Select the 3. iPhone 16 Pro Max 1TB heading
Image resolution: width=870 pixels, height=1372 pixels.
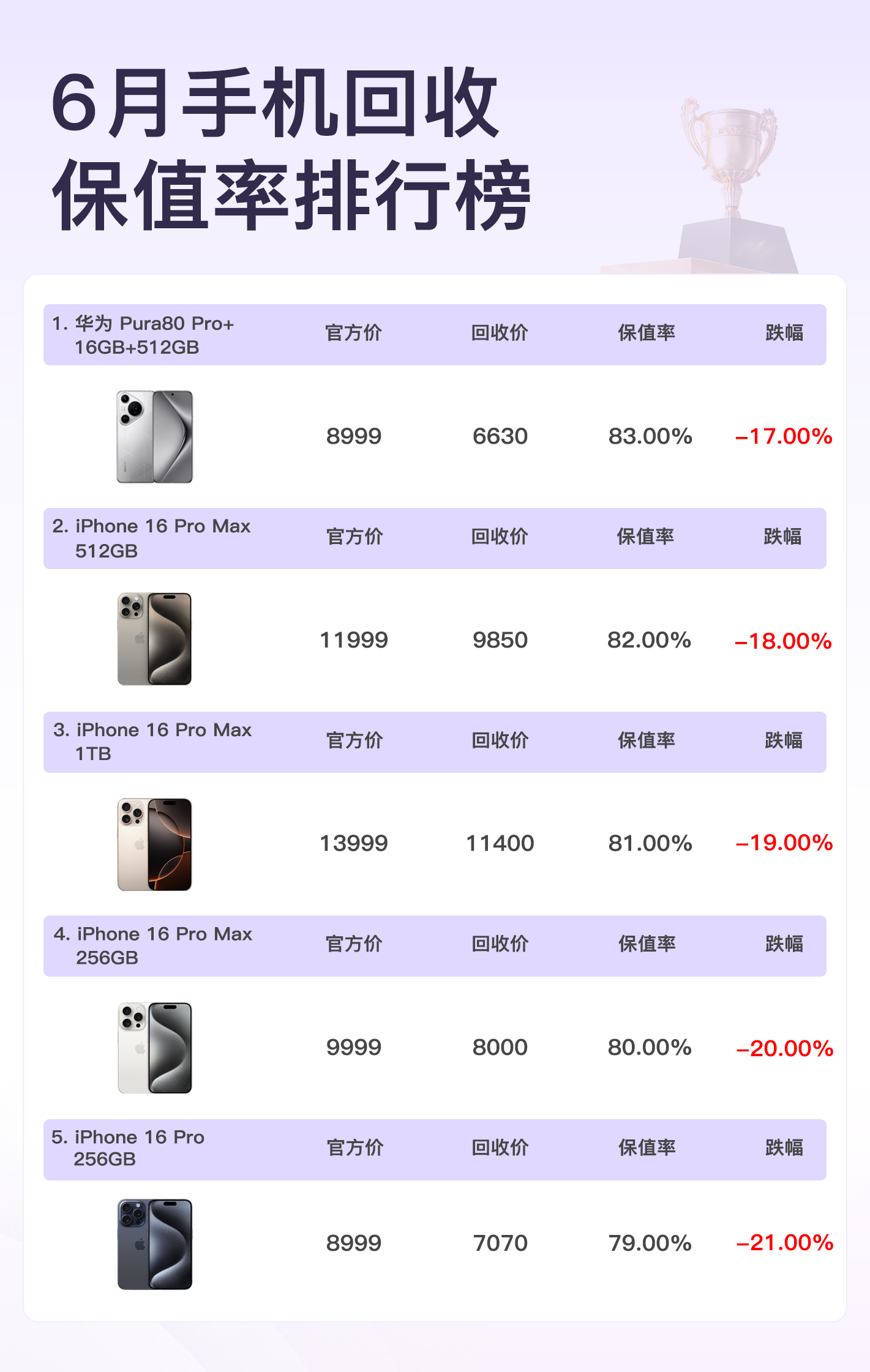click(152, 742)
